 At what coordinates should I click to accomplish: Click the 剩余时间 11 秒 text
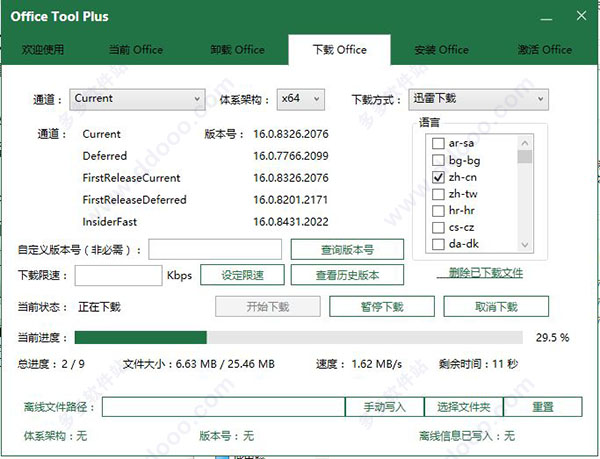click(x=478, y=364)
